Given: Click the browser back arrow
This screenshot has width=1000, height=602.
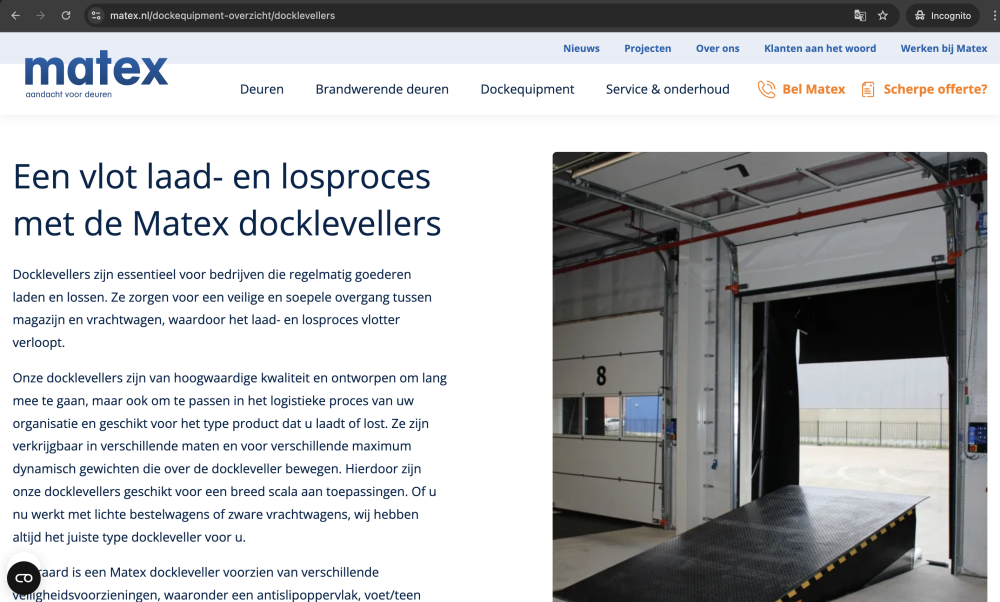Looking at the screenshot, I should click(x=15, y=16).
